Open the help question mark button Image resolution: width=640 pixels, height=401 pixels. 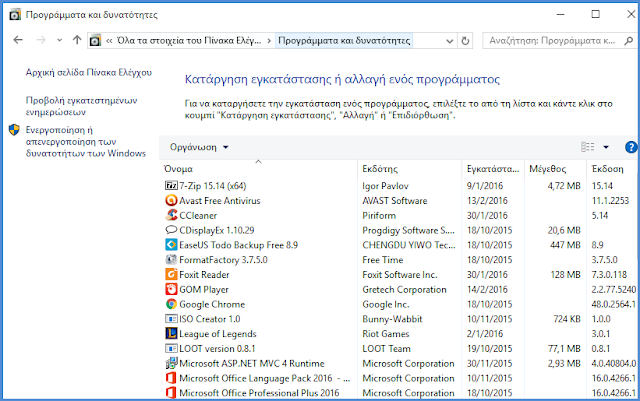point(631,147)
